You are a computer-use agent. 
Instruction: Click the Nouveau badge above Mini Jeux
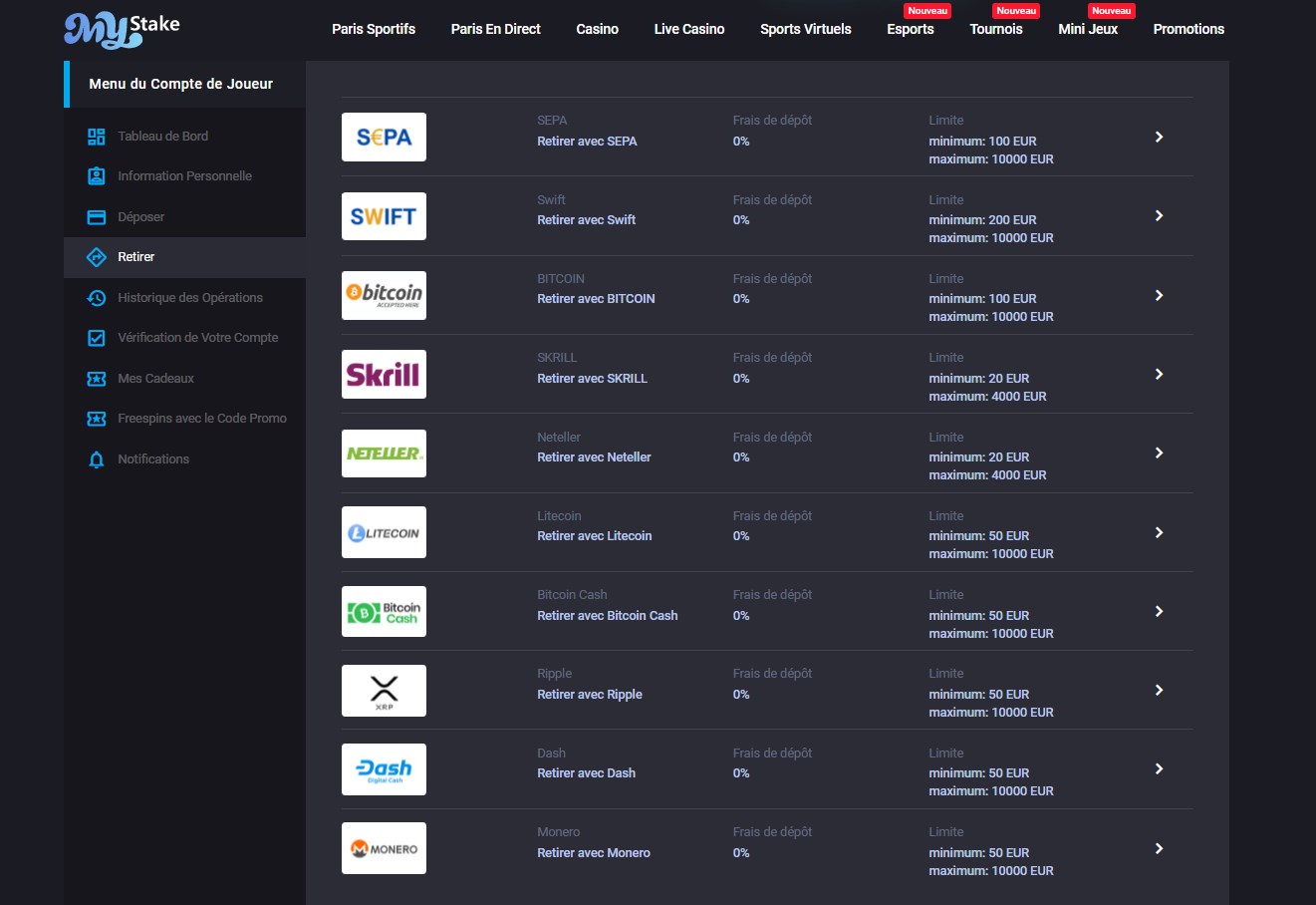(1111, 11)
